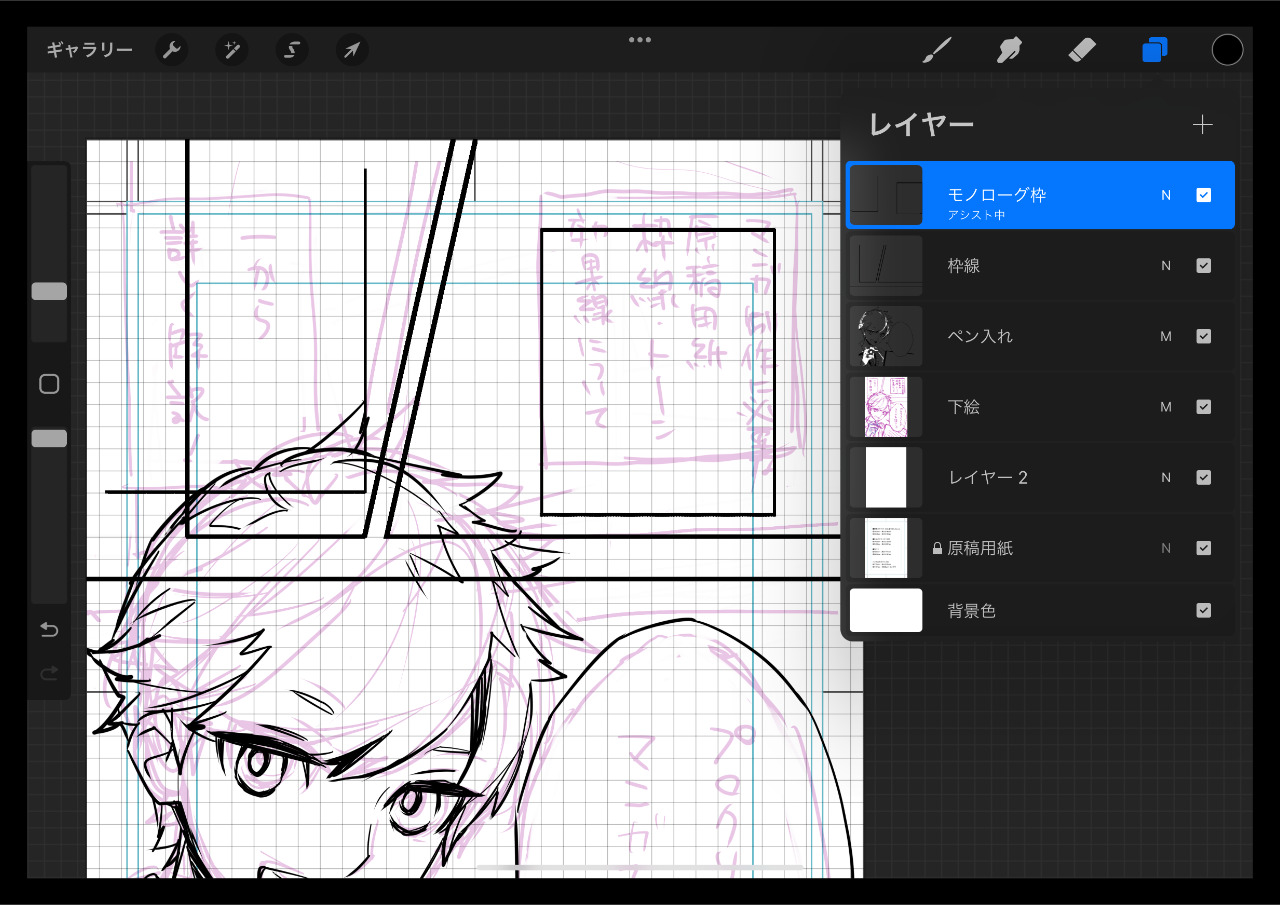Hide the 枠線 layer
This screenshot has width=1280, height=905.
tap(1204, 266)
